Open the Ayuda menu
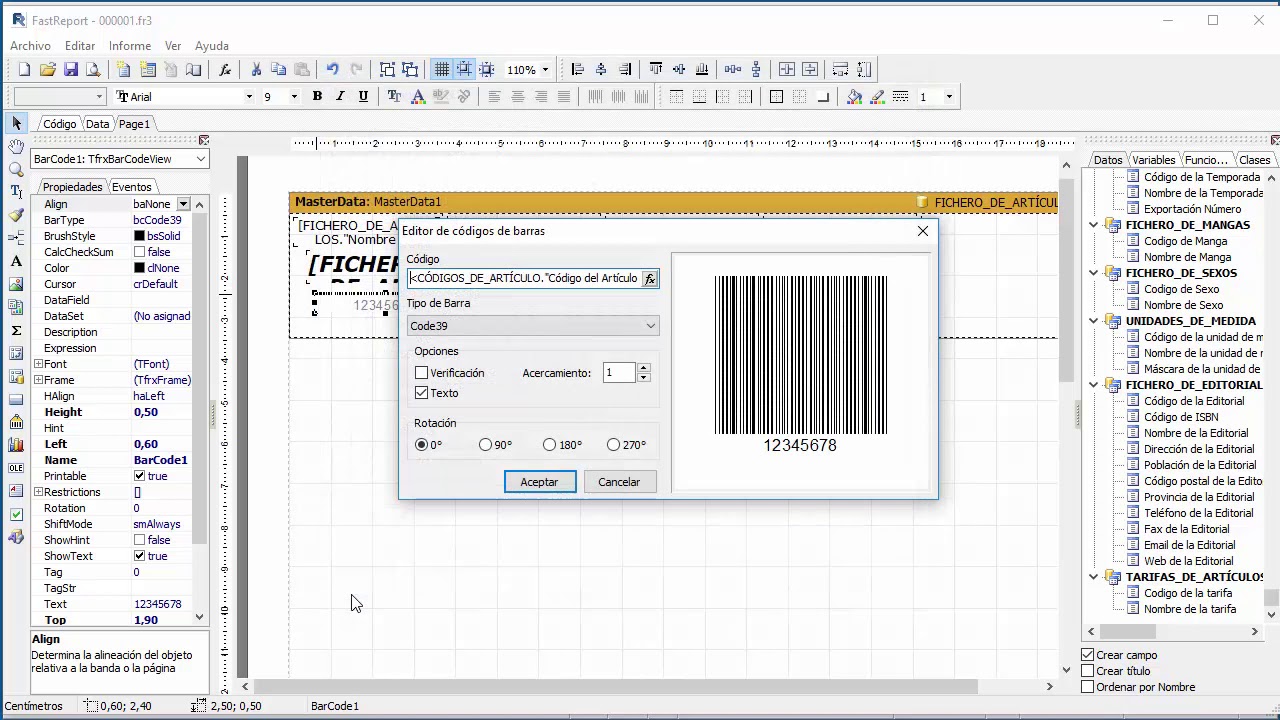 (212, 46)
